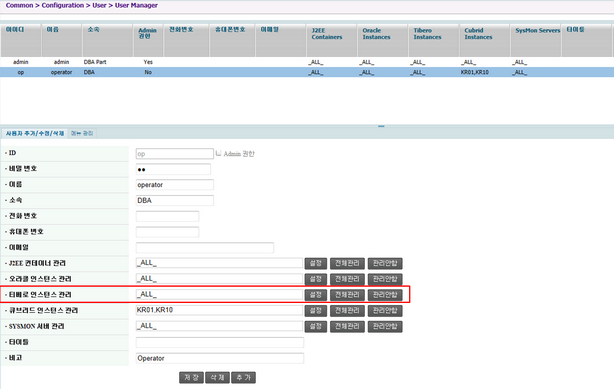Click 설정 for 티베로 인스턴스 관리
614x389 pixels.
click(316, 295)
